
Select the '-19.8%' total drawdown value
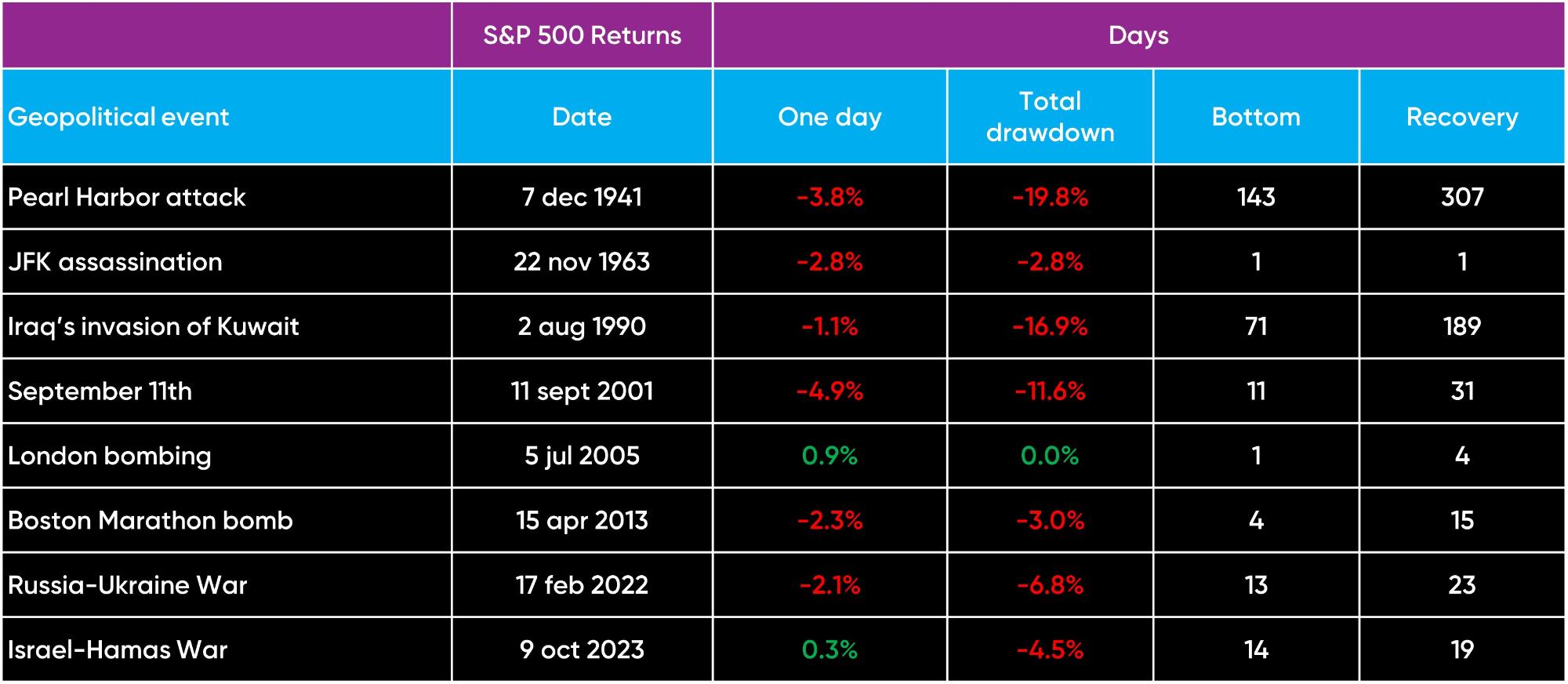pyautogui.click(x=1050, y=197)
